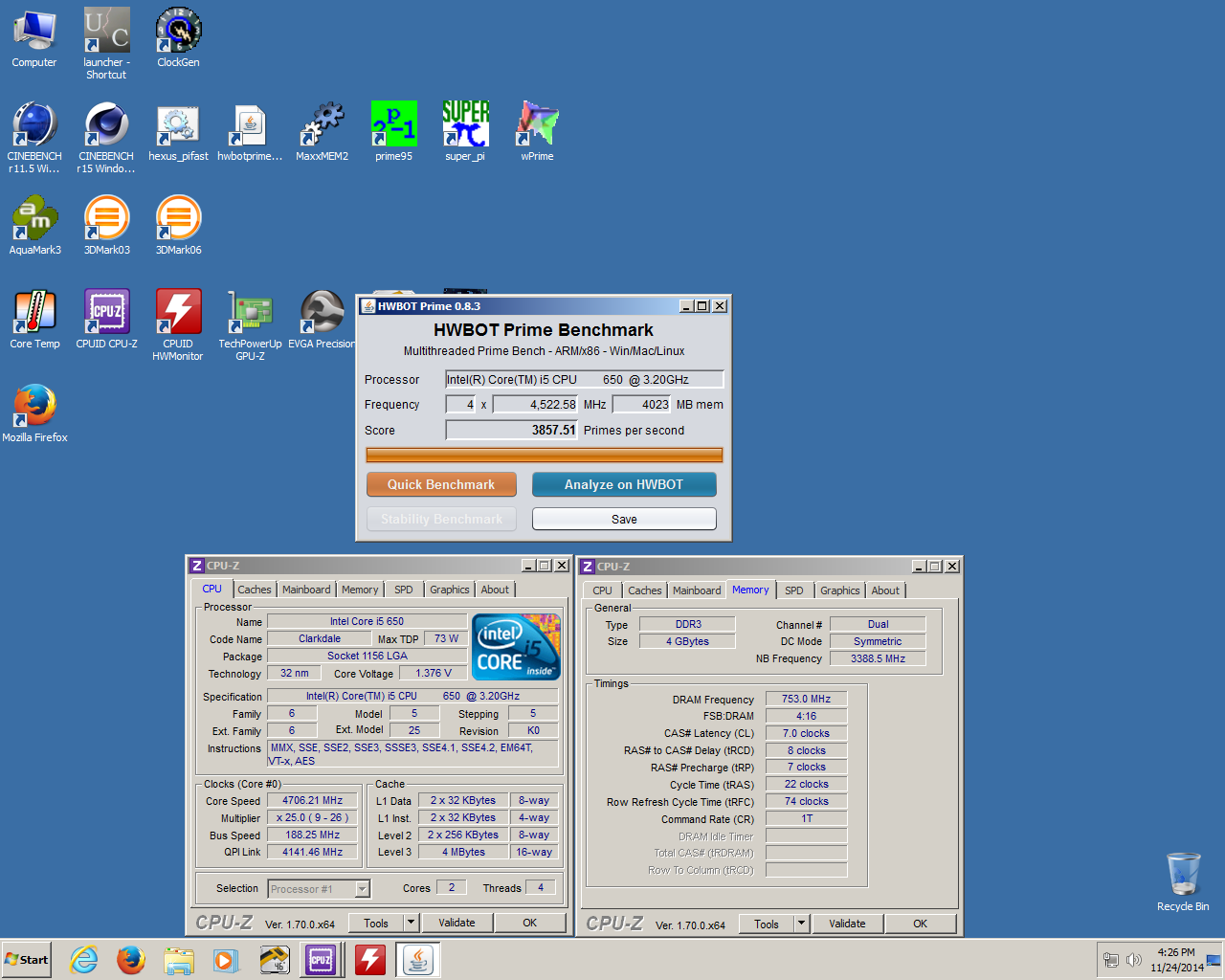Open the Computer desktop icon

point(34,38)
